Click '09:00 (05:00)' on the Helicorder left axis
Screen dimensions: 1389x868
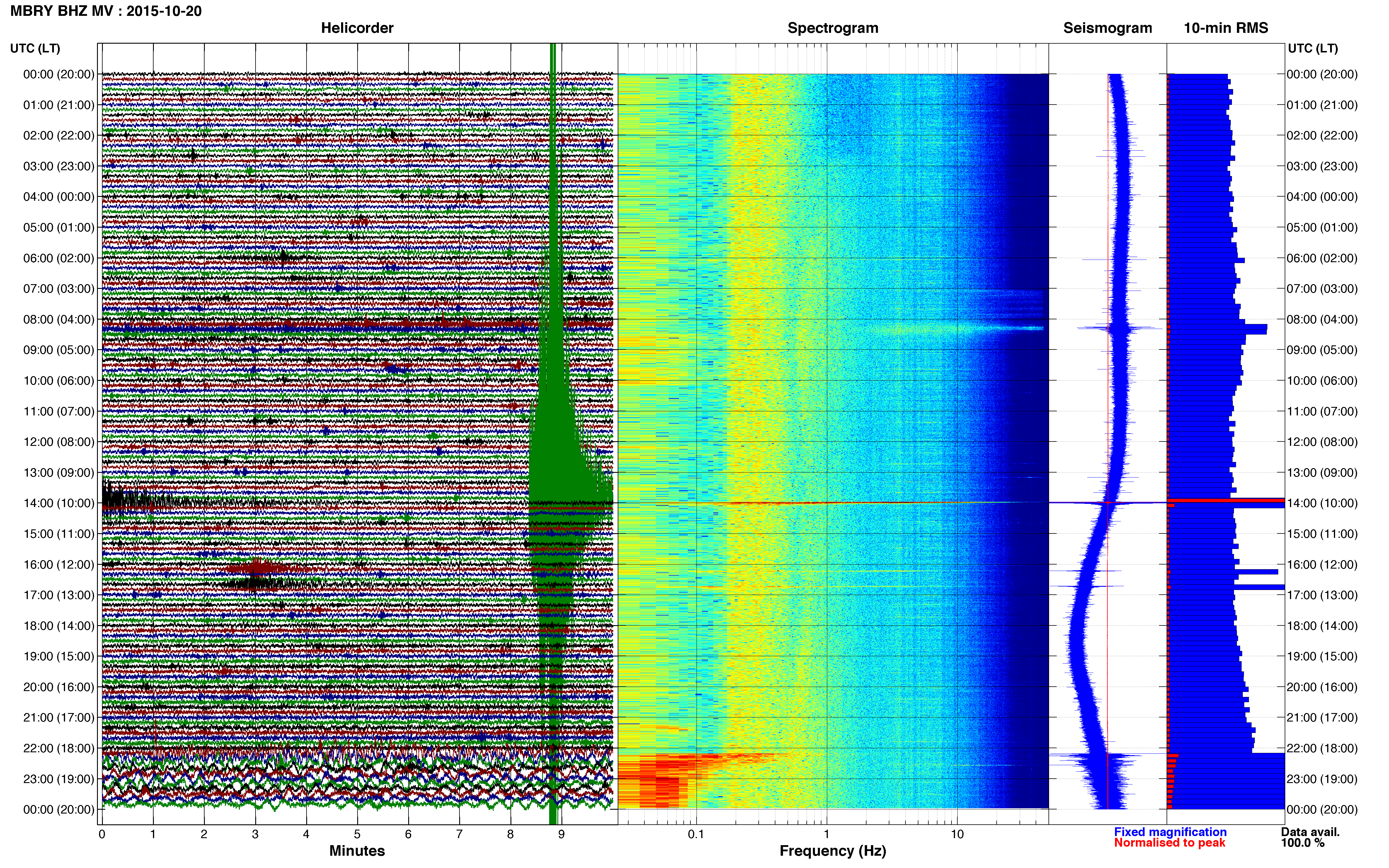click(x=59, y=350)
